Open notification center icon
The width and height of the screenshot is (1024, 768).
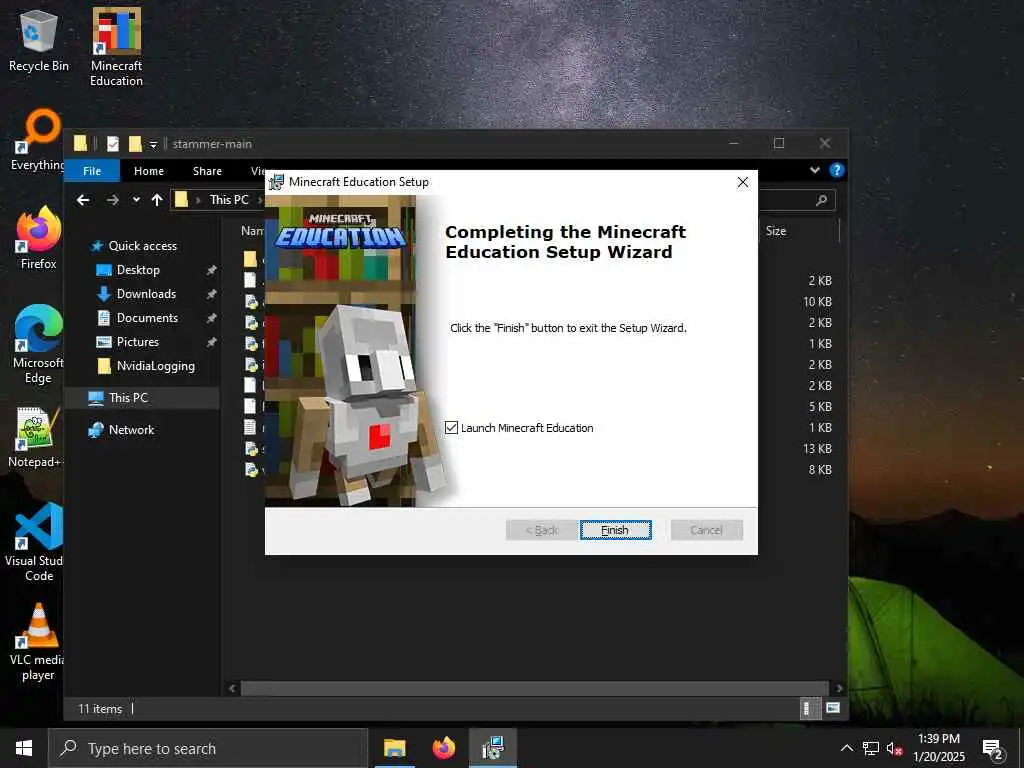click(x=993, y=749)
